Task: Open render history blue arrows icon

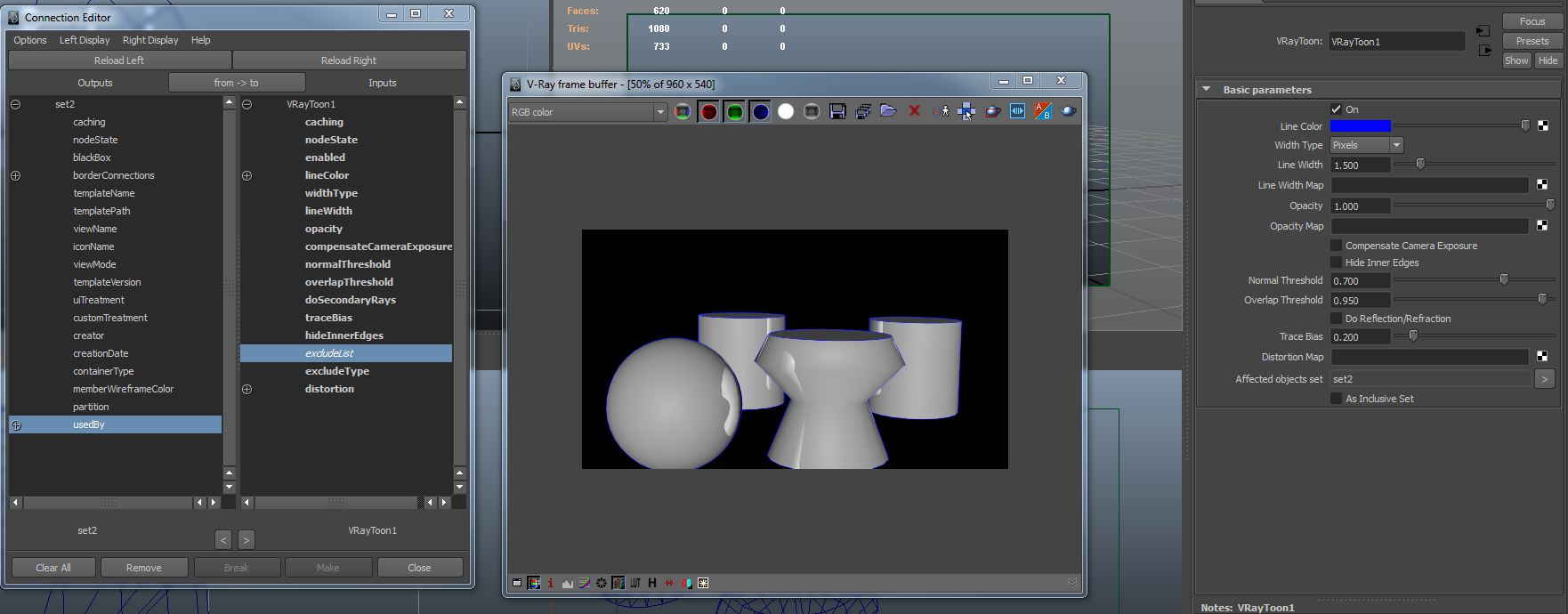Action: pyautogui.click(x=1018, y=111)
